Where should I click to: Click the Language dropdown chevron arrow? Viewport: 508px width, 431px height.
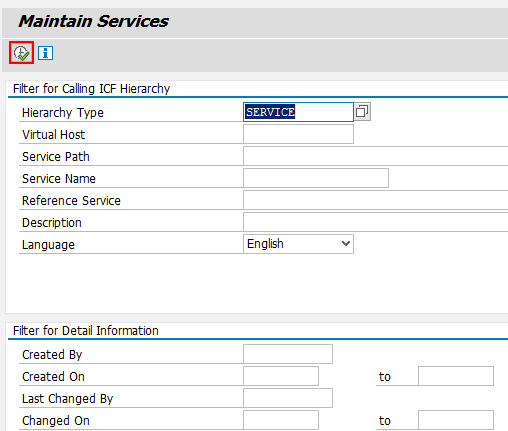click(346, 244)
